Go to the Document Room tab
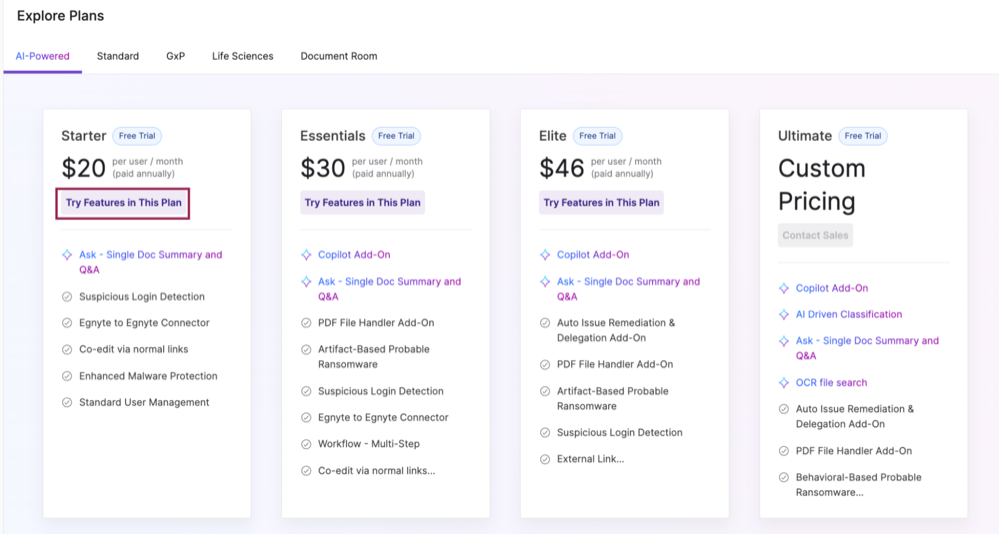 339,56
